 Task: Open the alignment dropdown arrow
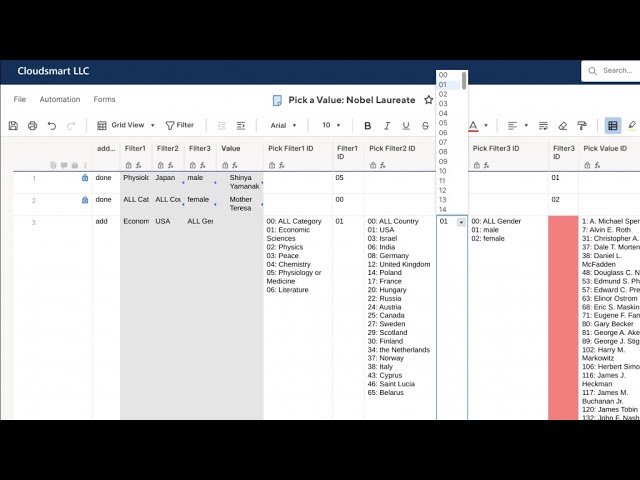[526, 125]
